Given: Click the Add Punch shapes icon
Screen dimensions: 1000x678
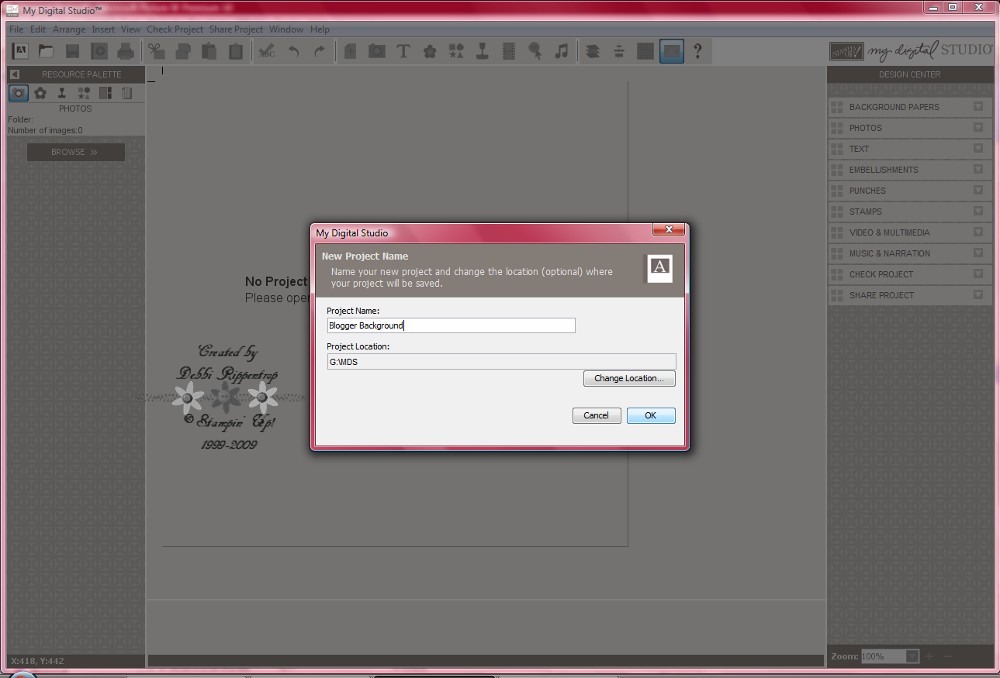Looking at the screenshot, I should click(456, 51).
